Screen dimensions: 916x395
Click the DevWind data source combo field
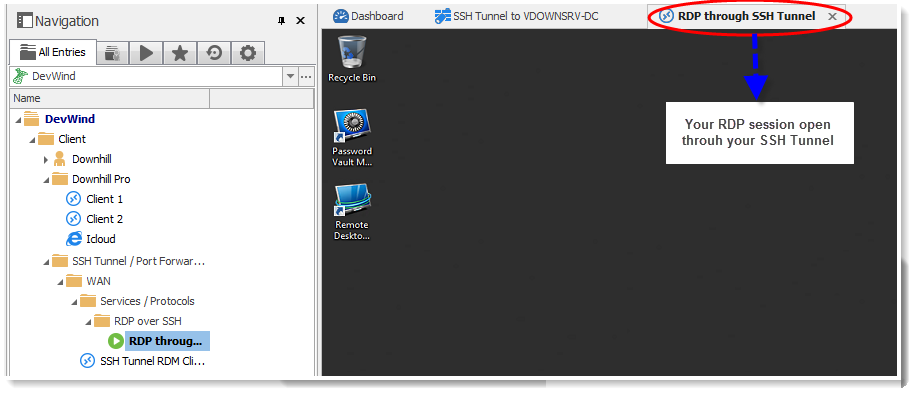[154, 76]
